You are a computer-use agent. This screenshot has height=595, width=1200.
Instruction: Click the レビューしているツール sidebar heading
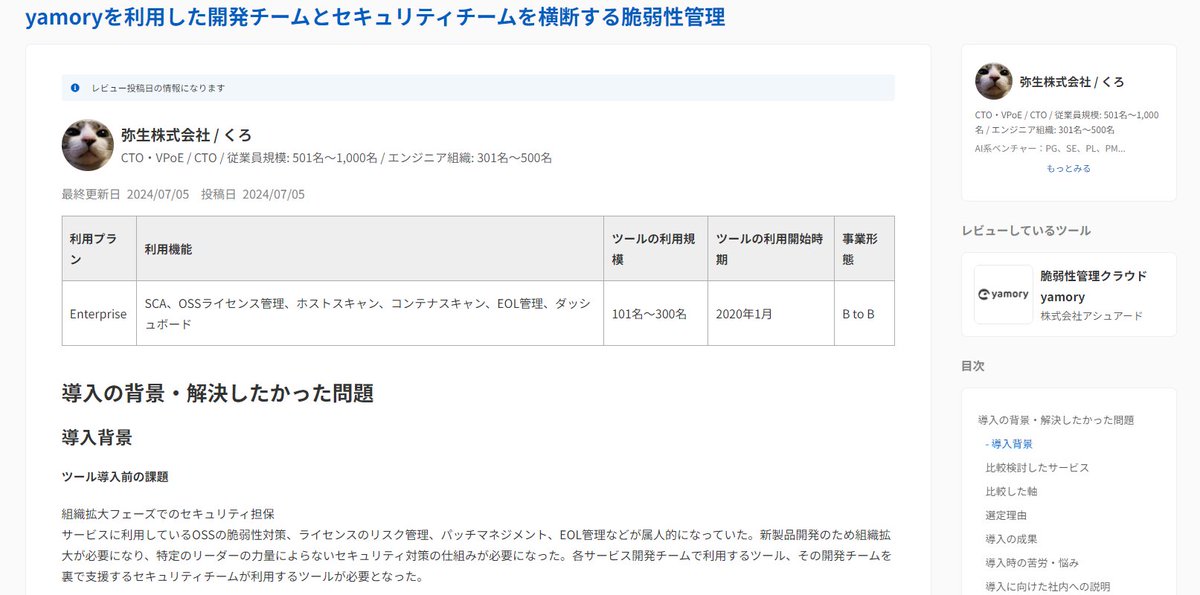(x=1026, y=231)
